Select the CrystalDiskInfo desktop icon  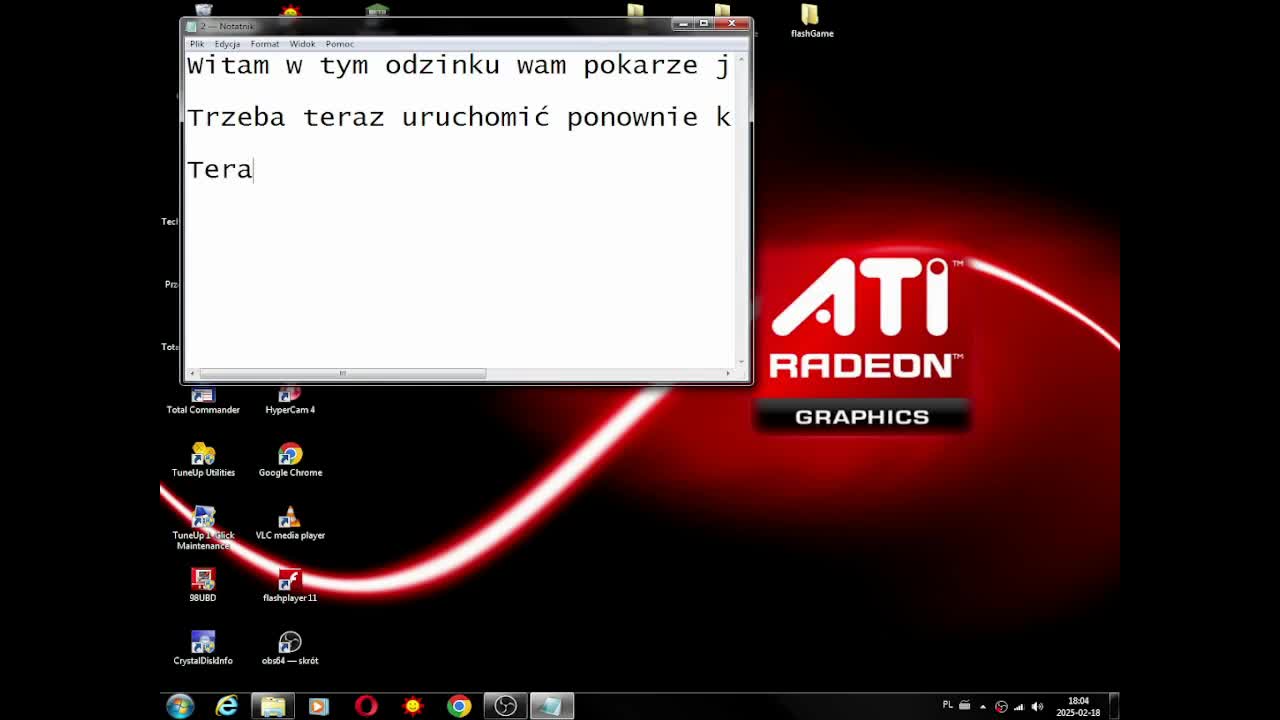(x=203, y=648)
